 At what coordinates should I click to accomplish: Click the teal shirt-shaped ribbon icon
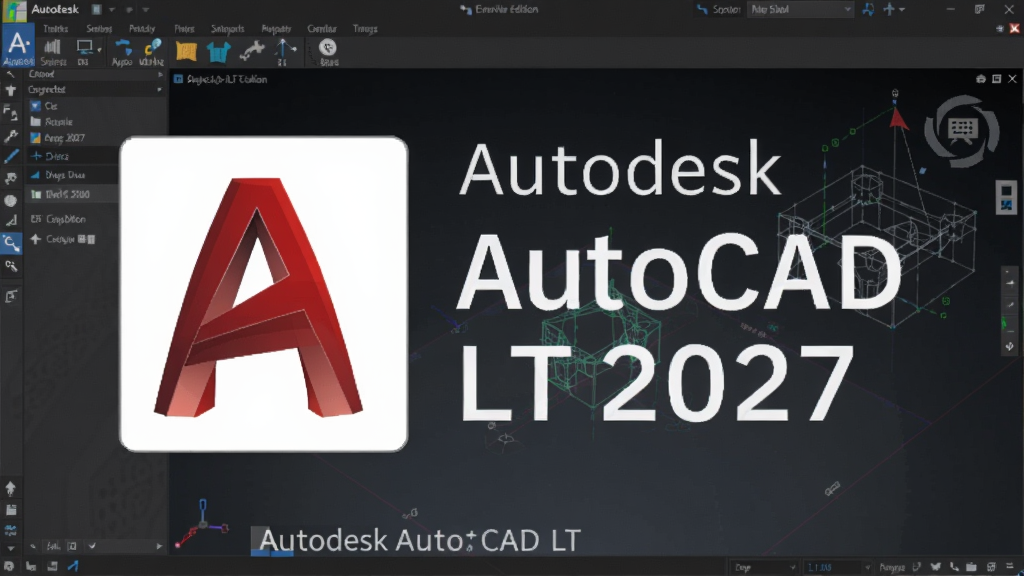coord(218,52)
